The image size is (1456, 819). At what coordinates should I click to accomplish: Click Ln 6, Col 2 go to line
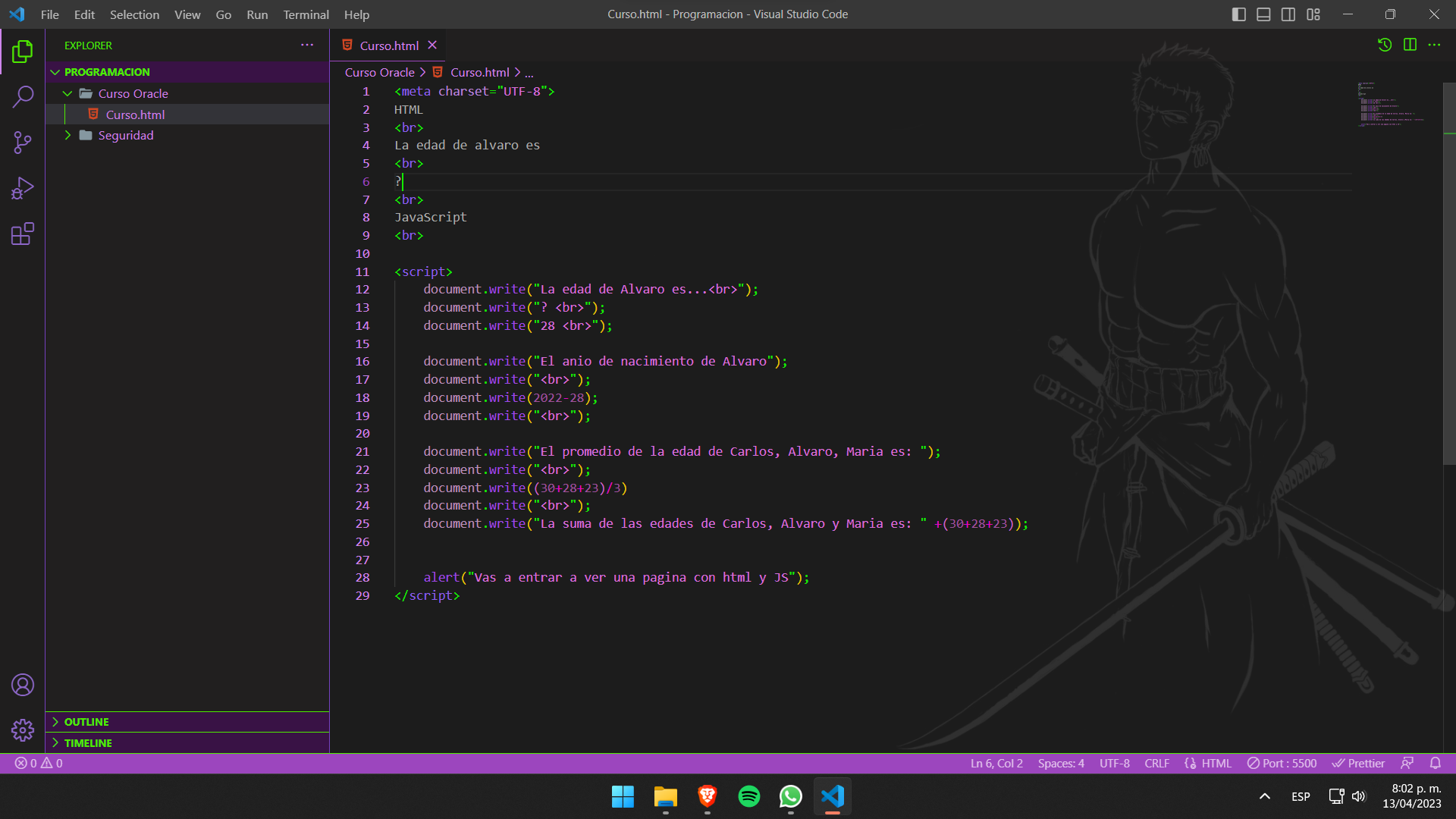996,764
